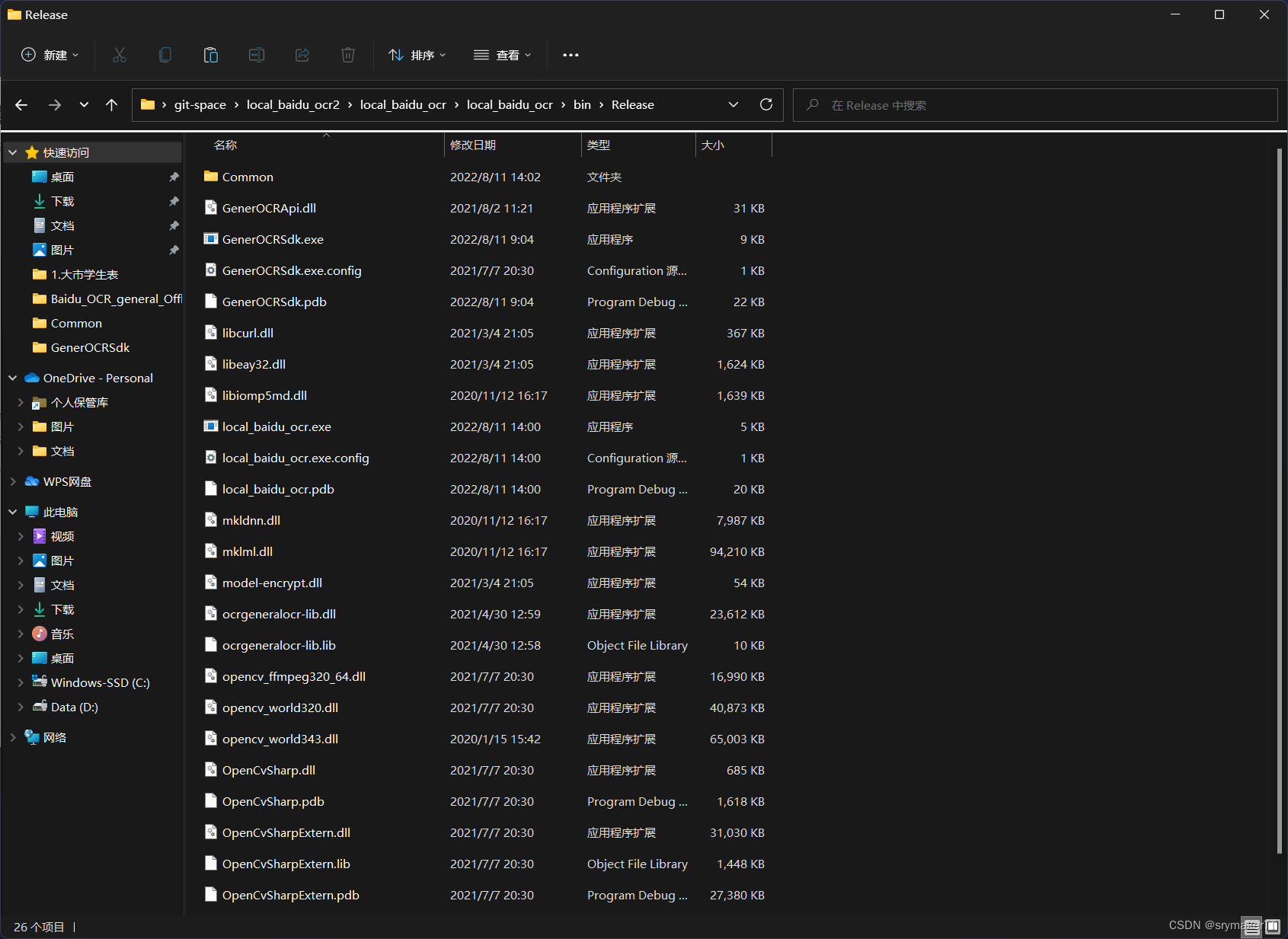
Task: Open the 查看 view dropdown
Action: tap(503, 55)
